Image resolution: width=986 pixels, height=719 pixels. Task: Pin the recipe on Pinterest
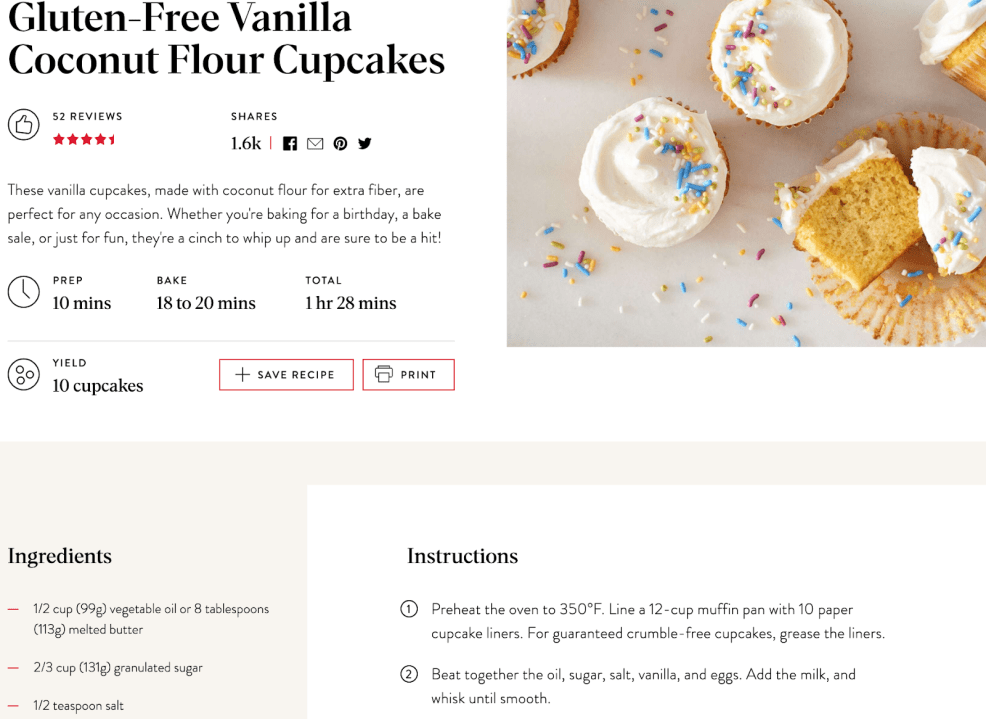click(x=340, y=144)
